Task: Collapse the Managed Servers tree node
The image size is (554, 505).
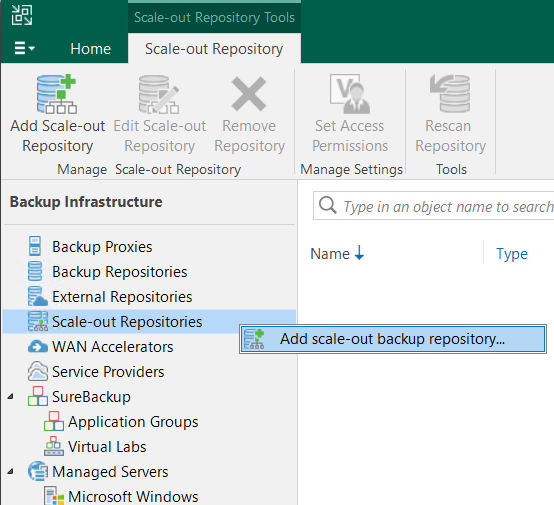Action: pos(11,472)
